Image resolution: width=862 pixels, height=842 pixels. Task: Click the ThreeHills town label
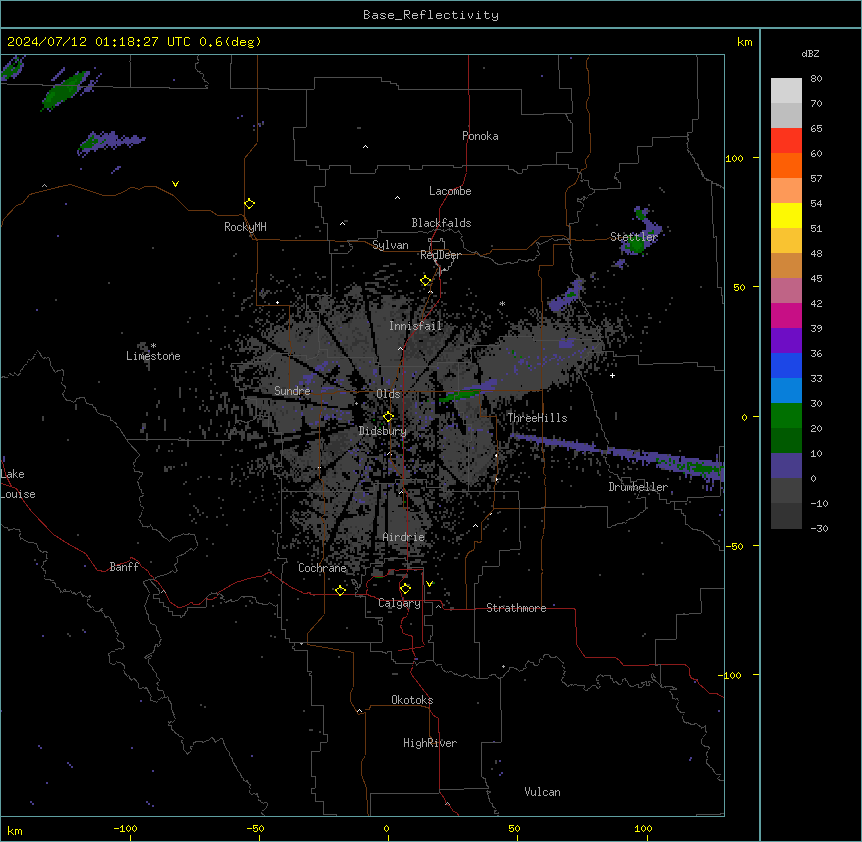[x=537, y=418]
